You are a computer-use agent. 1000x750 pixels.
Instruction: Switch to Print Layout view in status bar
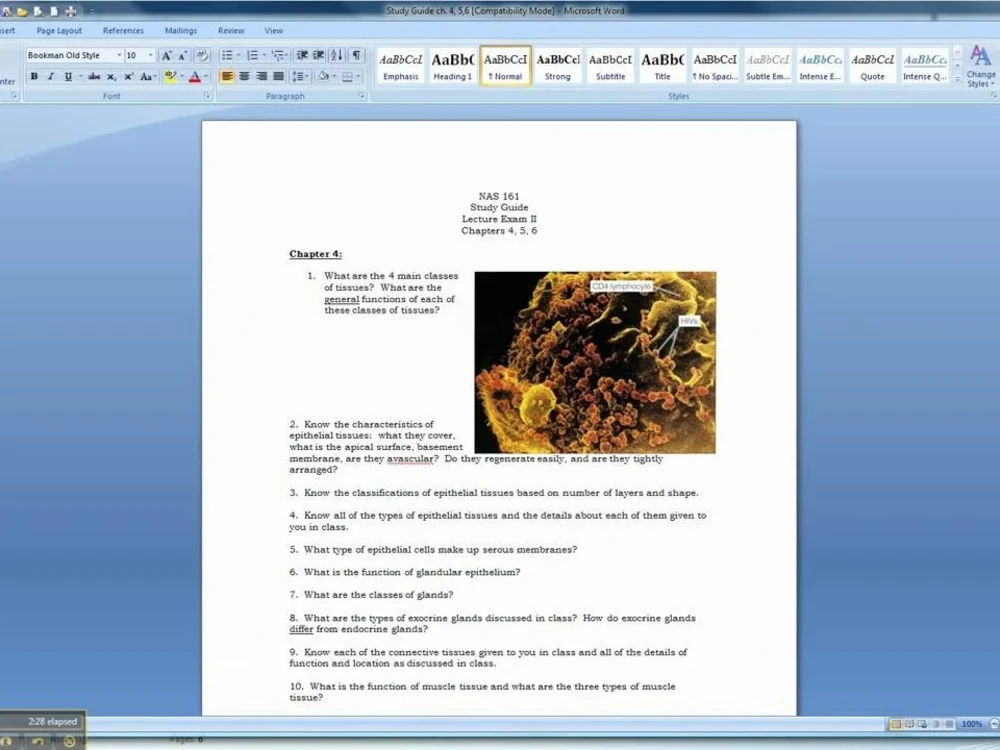(896, 724)
